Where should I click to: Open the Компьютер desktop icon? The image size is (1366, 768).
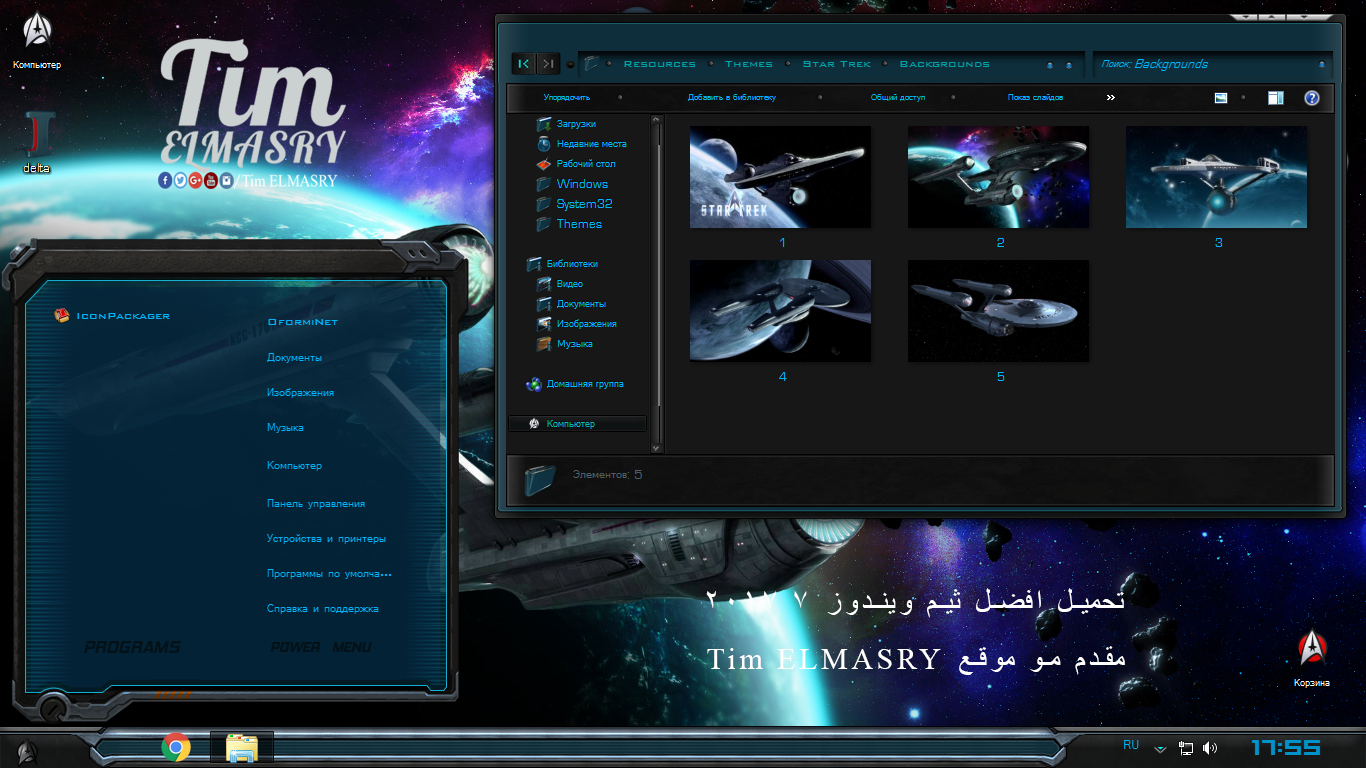37,40
